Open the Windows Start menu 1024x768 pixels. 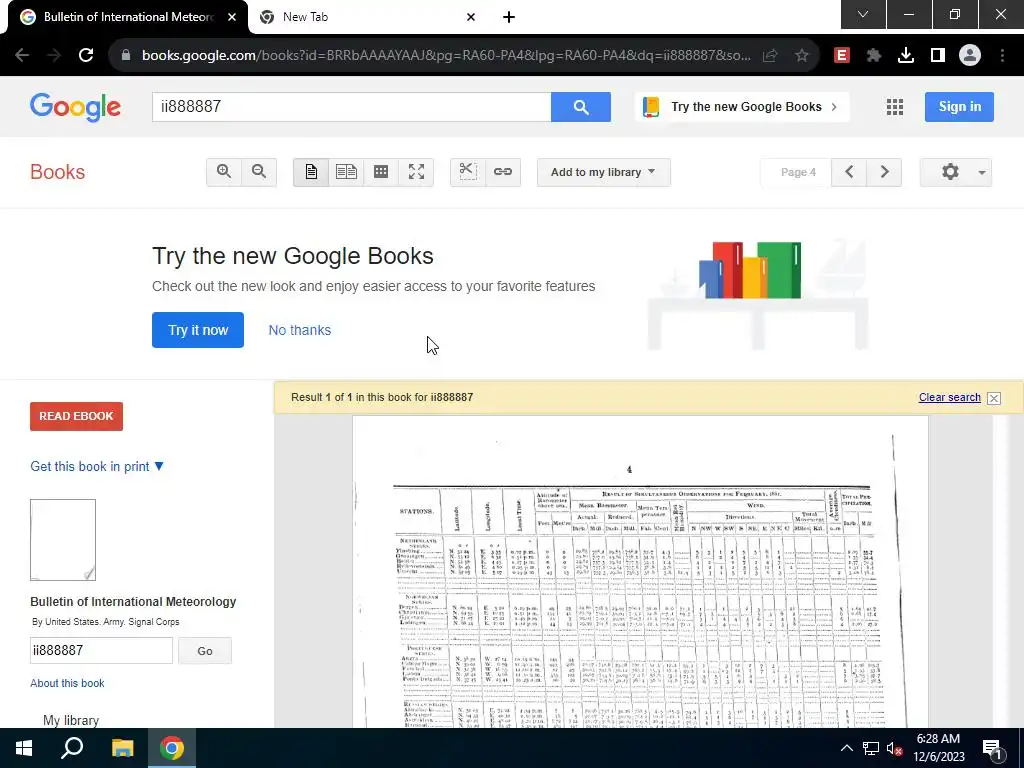coord(24,748)
